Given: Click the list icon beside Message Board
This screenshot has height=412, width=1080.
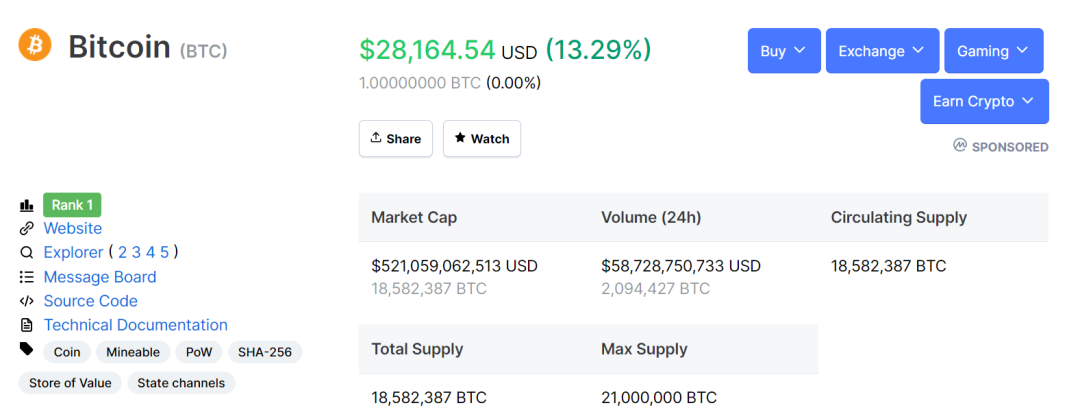Looking at the screenshot, I should coord(26,277).
